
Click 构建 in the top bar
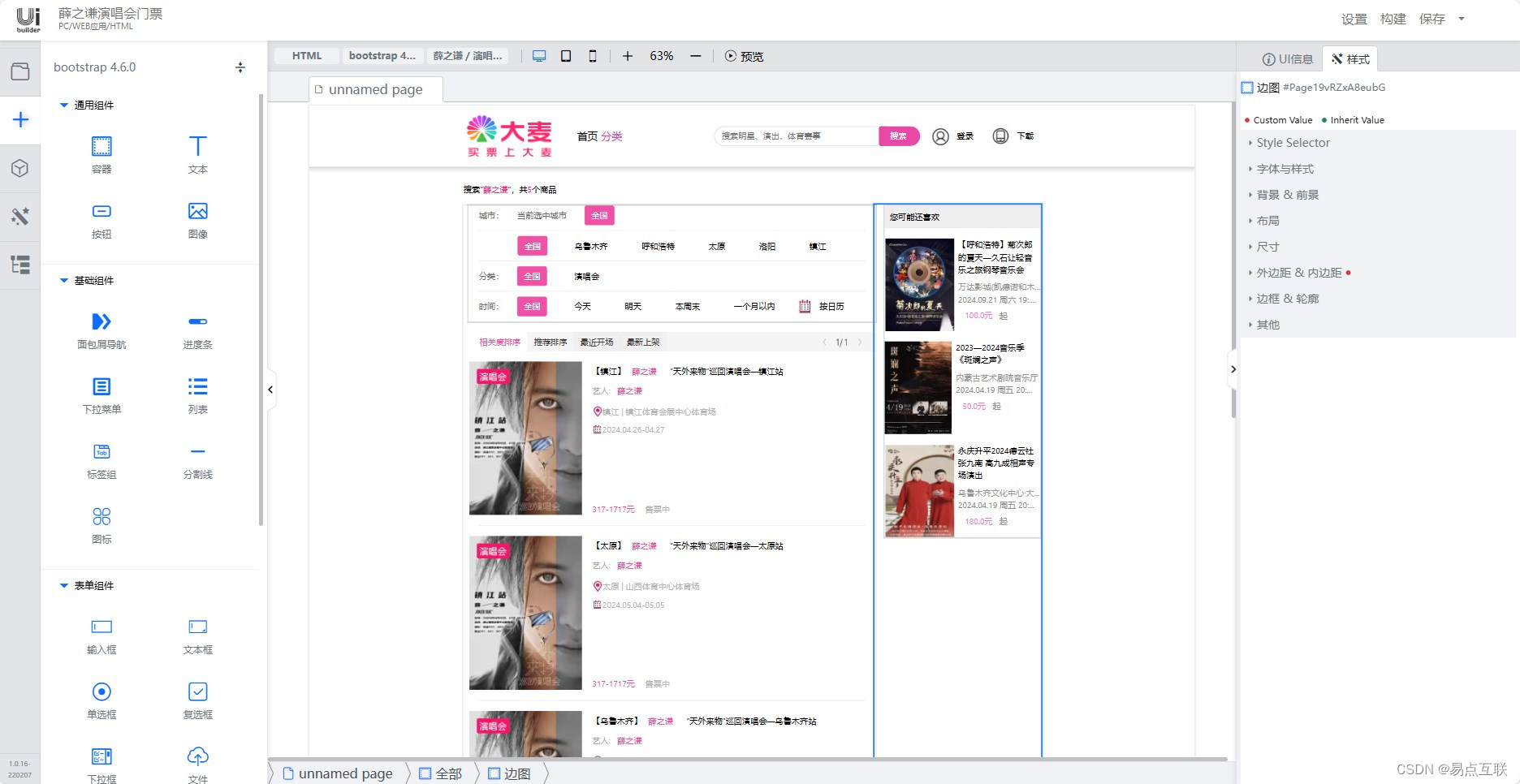pyautogui.click(x=1393, y=19)
